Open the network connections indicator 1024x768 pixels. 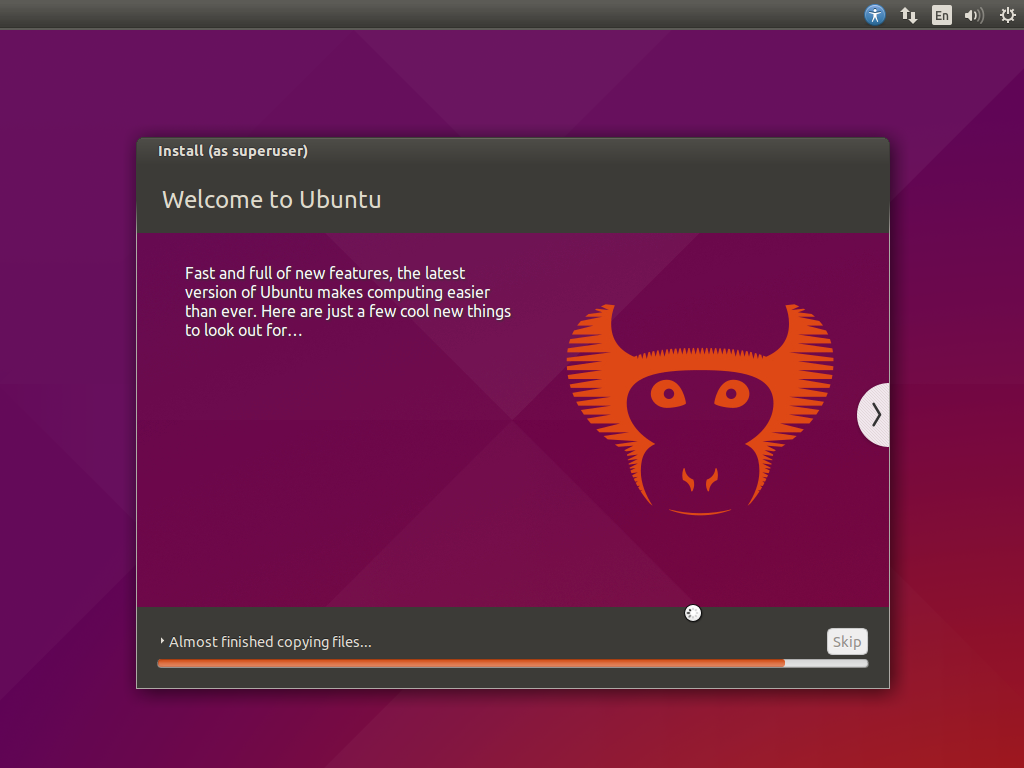click(908, 15)
